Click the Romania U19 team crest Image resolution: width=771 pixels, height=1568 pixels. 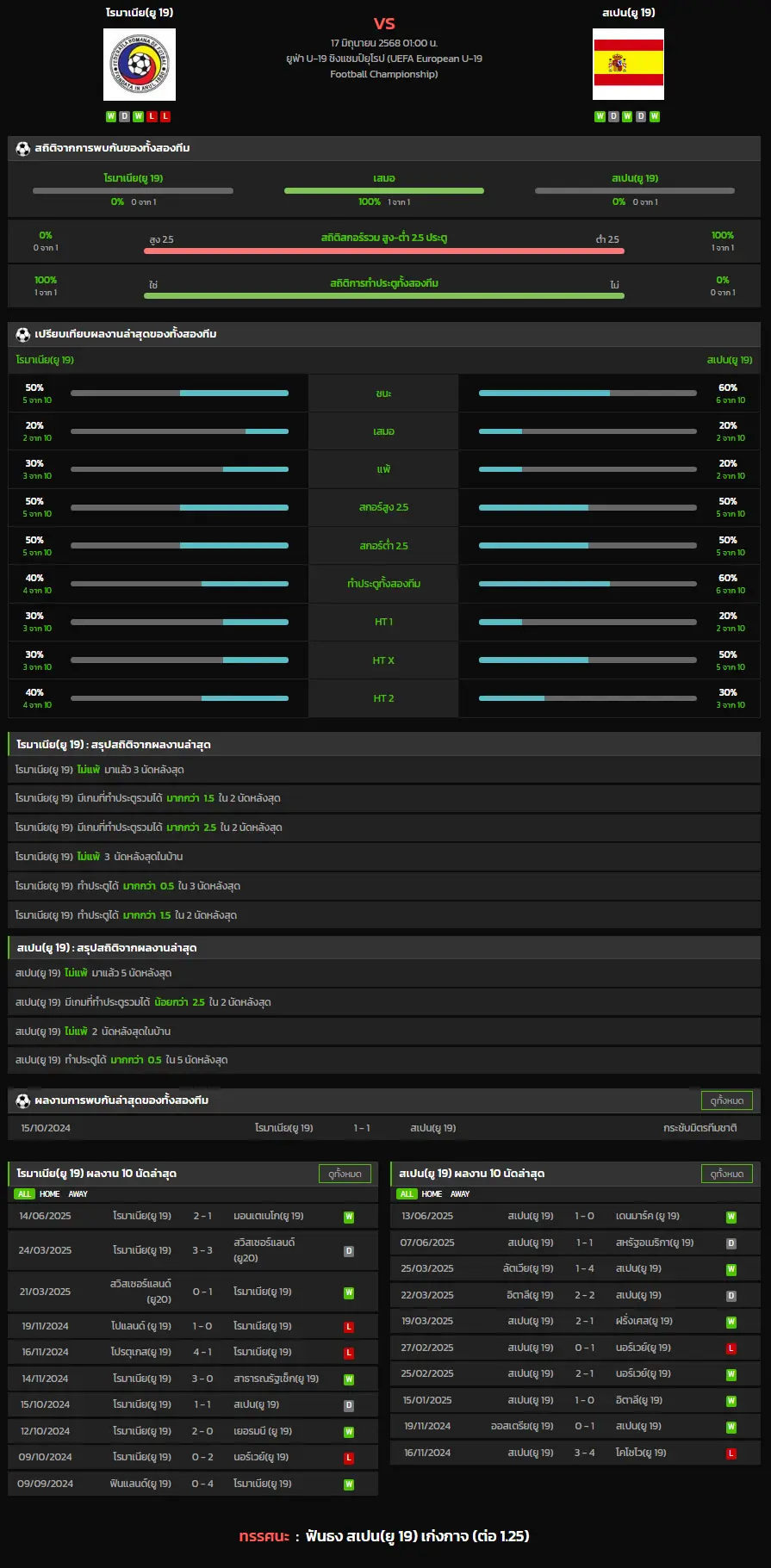(x=140, y=65)
